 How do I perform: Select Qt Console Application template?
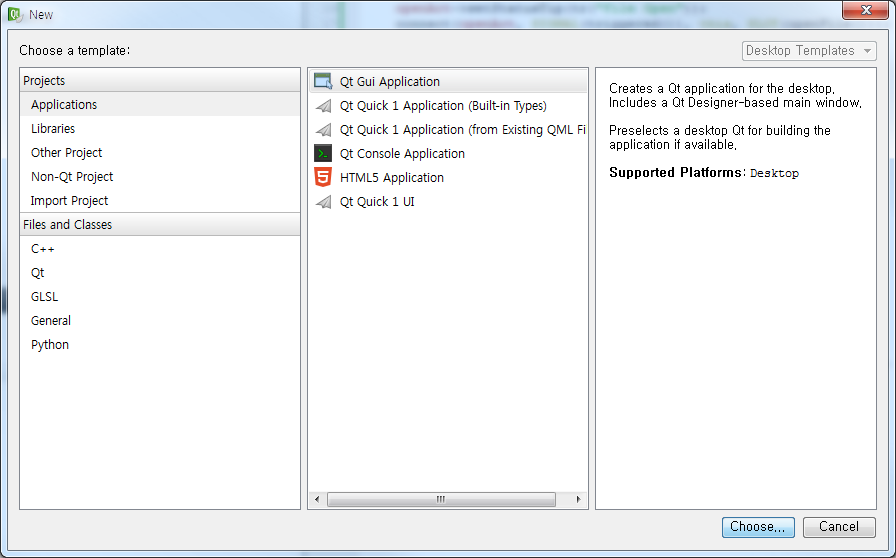(448, 154)
